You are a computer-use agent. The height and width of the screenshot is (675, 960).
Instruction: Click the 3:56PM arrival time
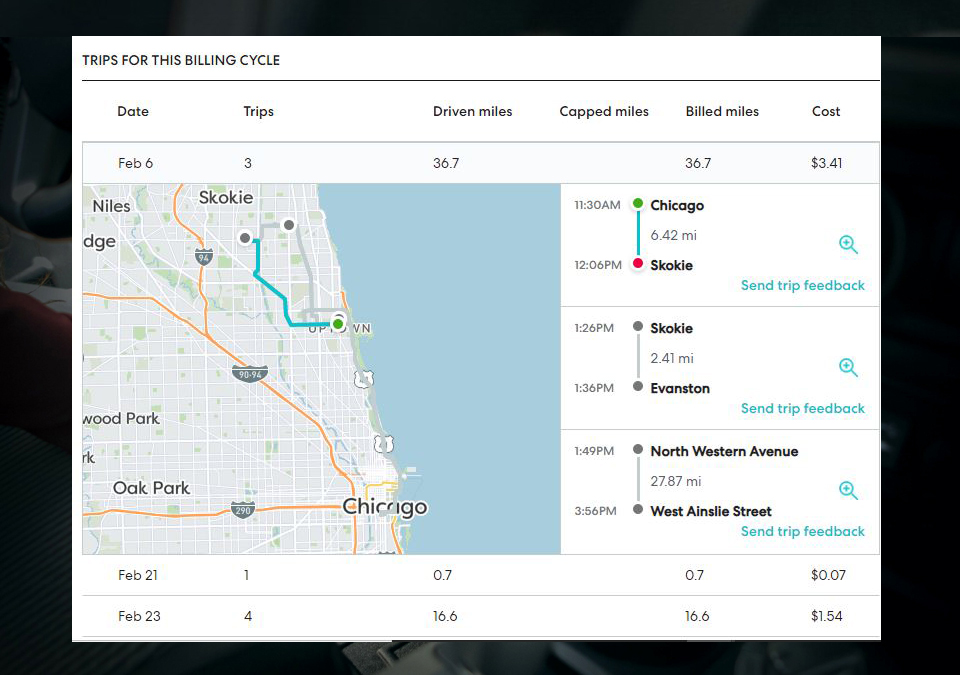click(595, 511)
